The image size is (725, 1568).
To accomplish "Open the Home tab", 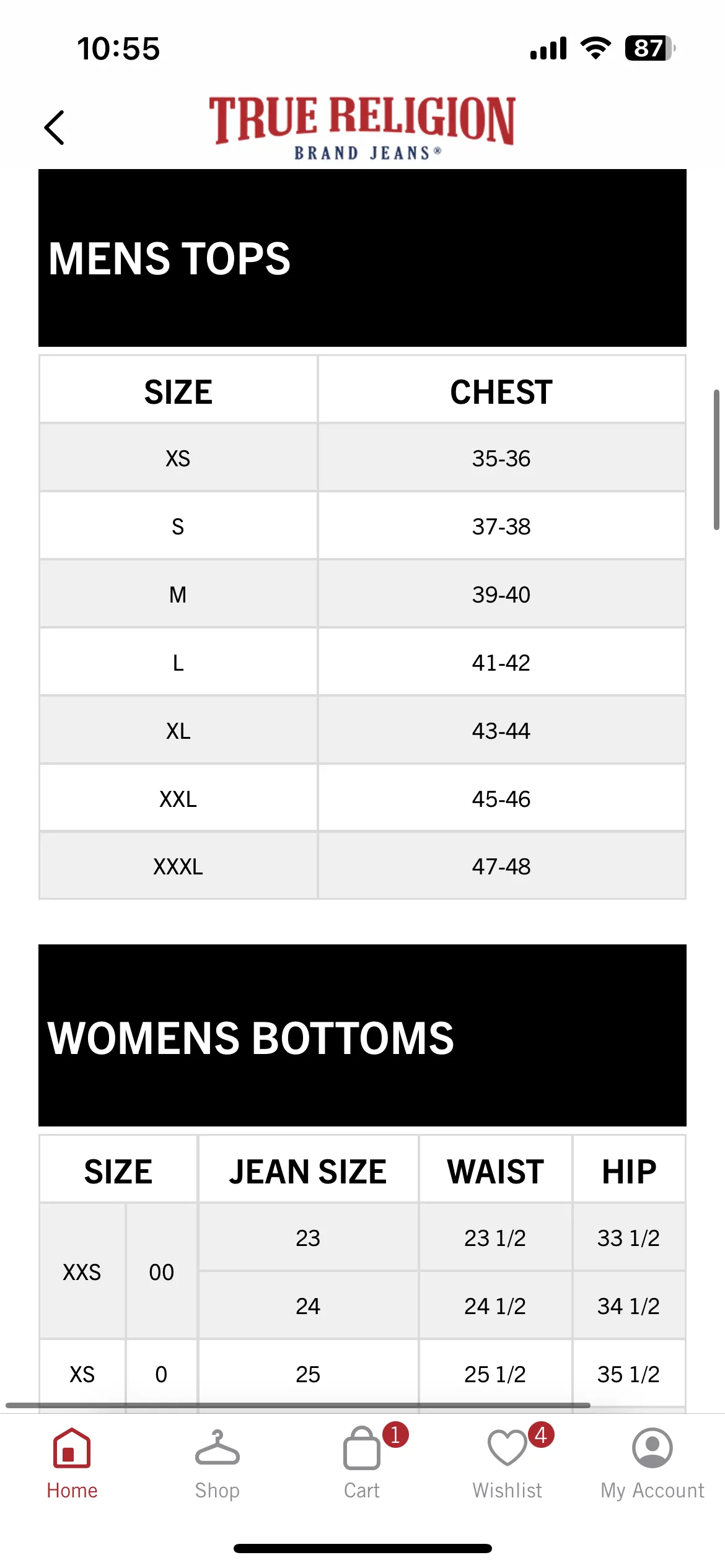I will coord(72,1464).
